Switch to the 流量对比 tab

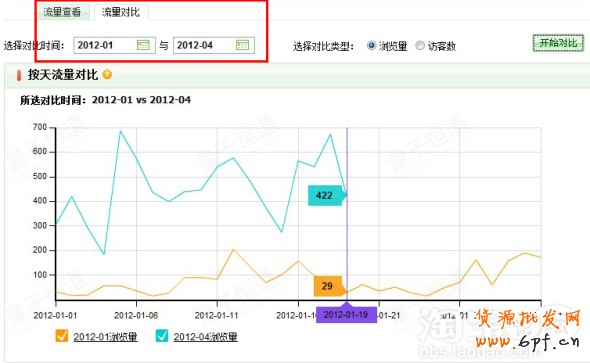click(120, 12)
